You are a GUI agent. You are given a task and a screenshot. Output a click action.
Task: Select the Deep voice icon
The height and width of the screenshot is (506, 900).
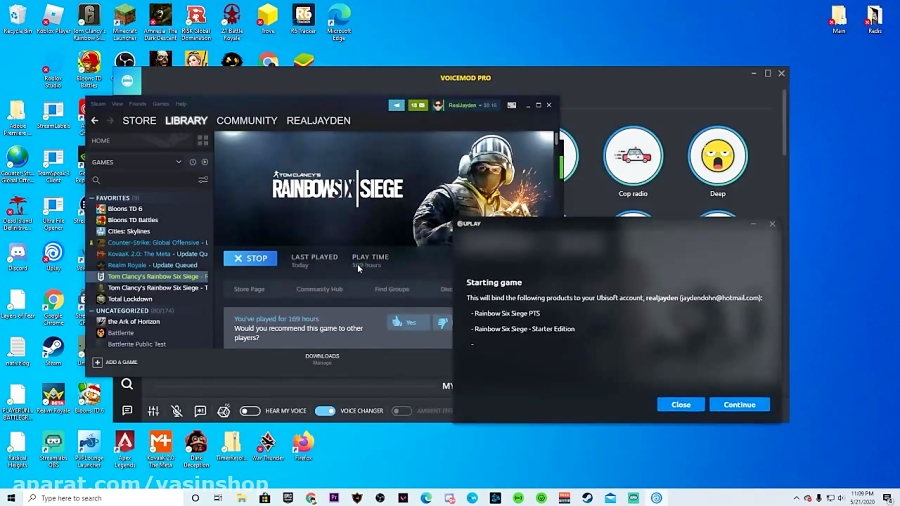point(717,157)
